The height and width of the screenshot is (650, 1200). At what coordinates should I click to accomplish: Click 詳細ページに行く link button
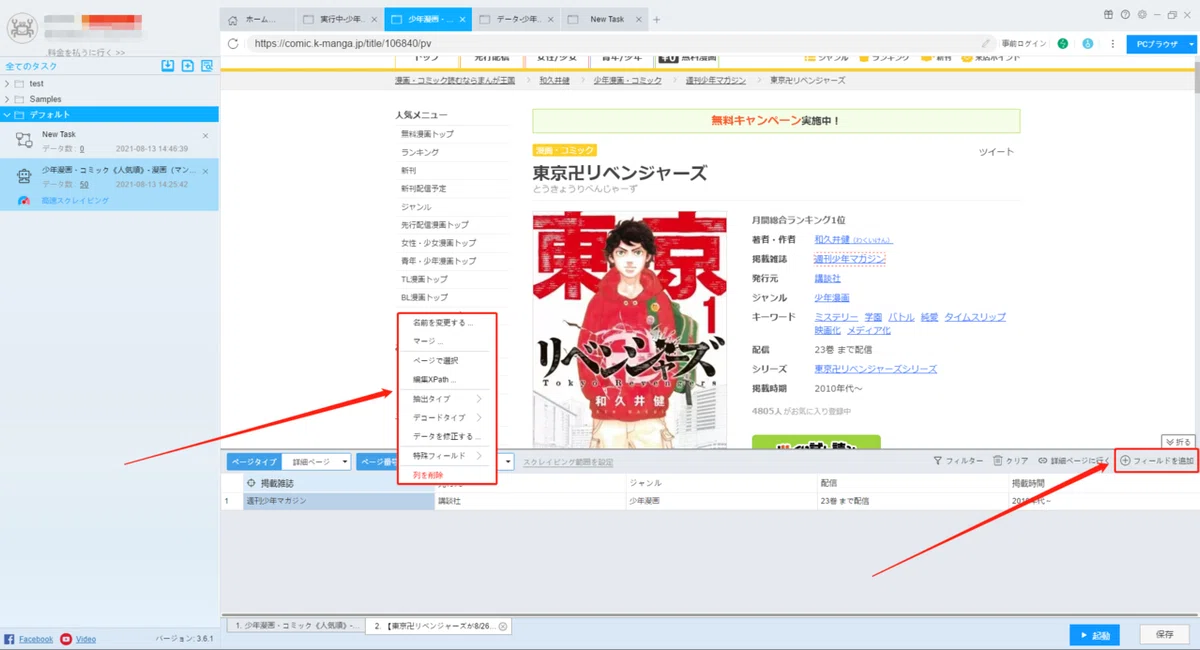[x=1074, y=461]
